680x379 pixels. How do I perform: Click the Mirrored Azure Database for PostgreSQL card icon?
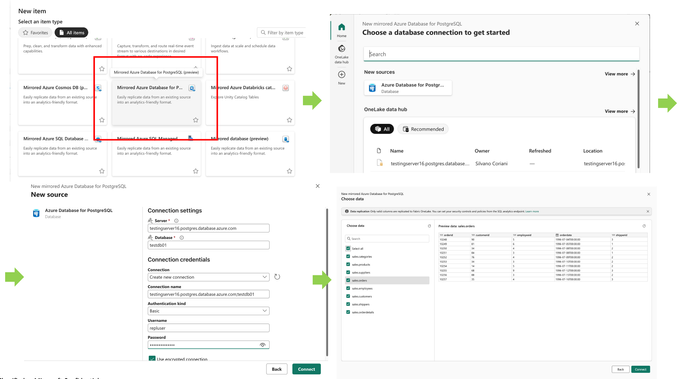[192, 88]
